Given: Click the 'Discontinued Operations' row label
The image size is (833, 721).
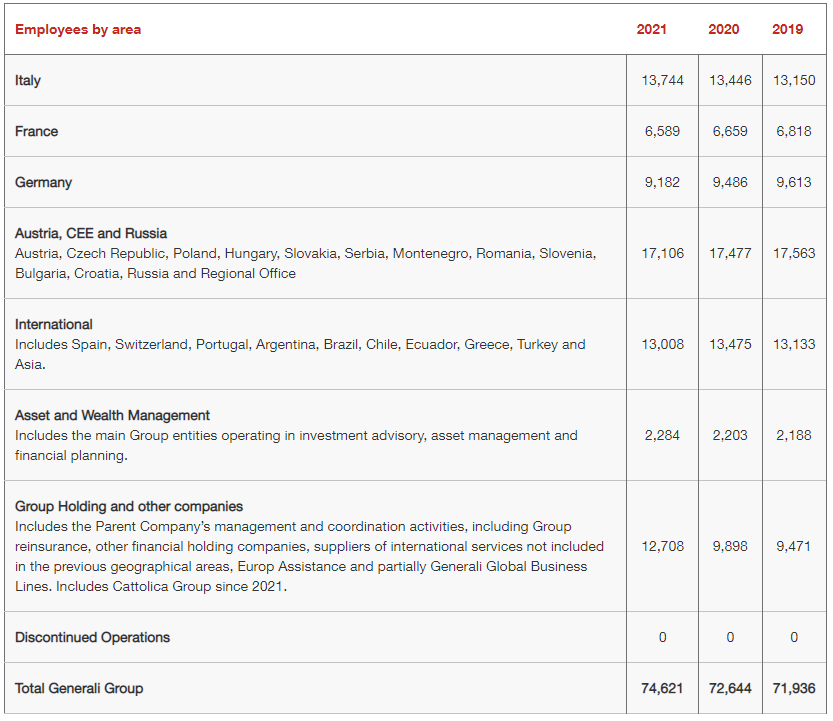Looking at the screenshot, I should point(92,638).
